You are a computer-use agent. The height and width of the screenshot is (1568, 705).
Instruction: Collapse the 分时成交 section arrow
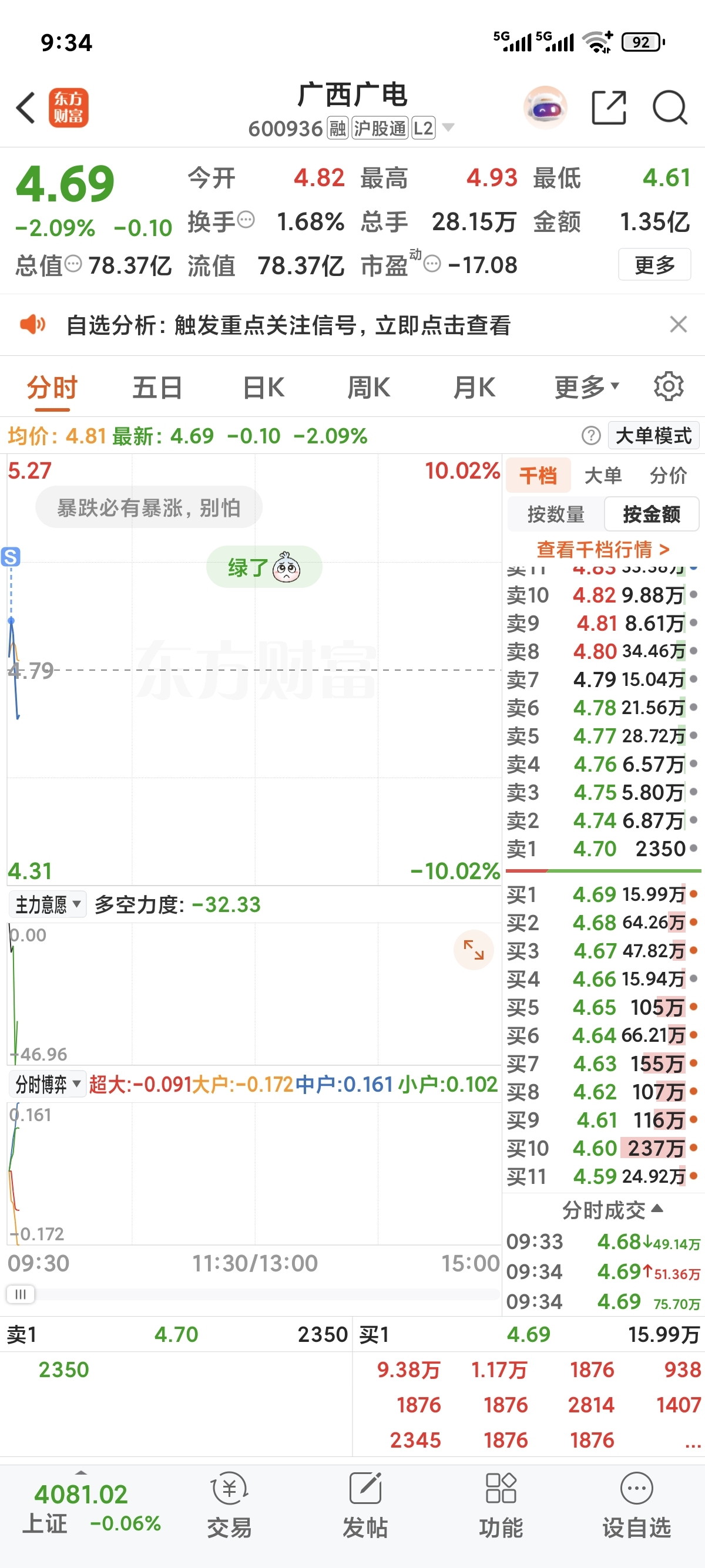click(x=657, y=1209)
